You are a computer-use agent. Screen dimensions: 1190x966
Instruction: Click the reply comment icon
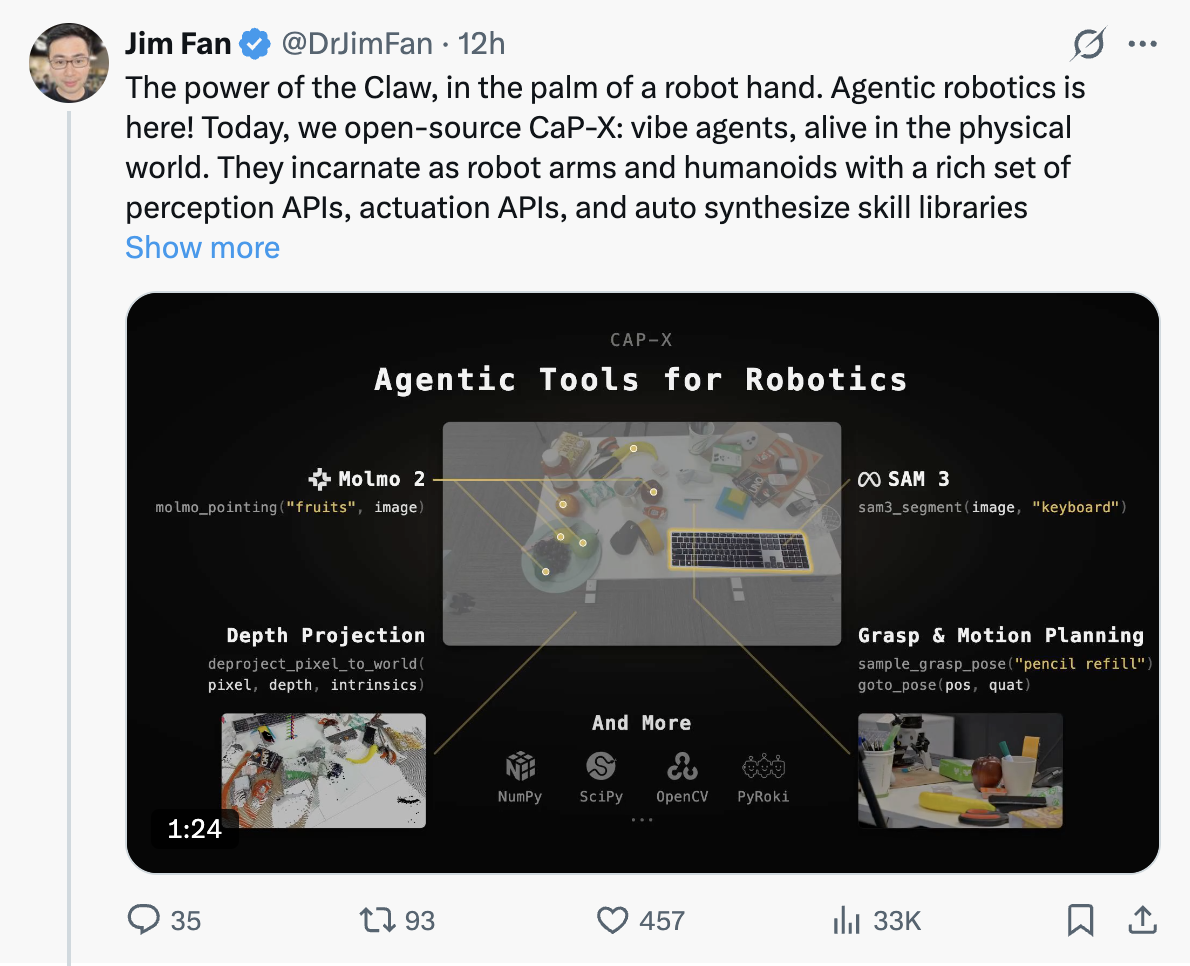tap(144, 919)
